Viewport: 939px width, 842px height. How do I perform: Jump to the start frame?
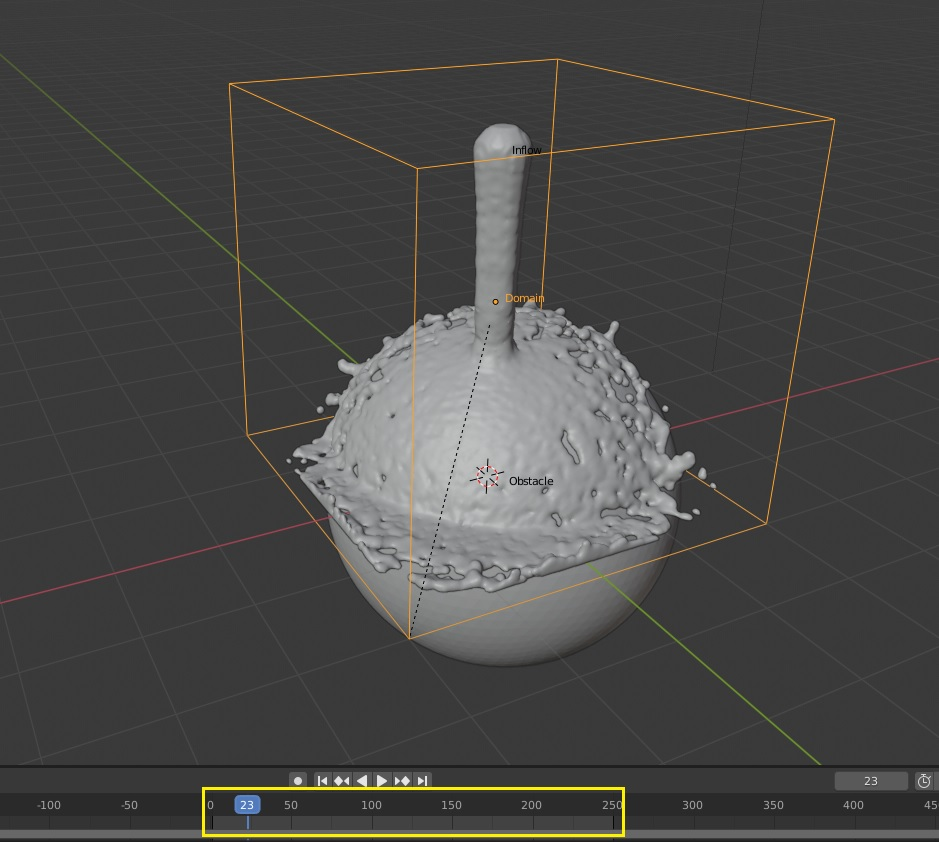322,780
